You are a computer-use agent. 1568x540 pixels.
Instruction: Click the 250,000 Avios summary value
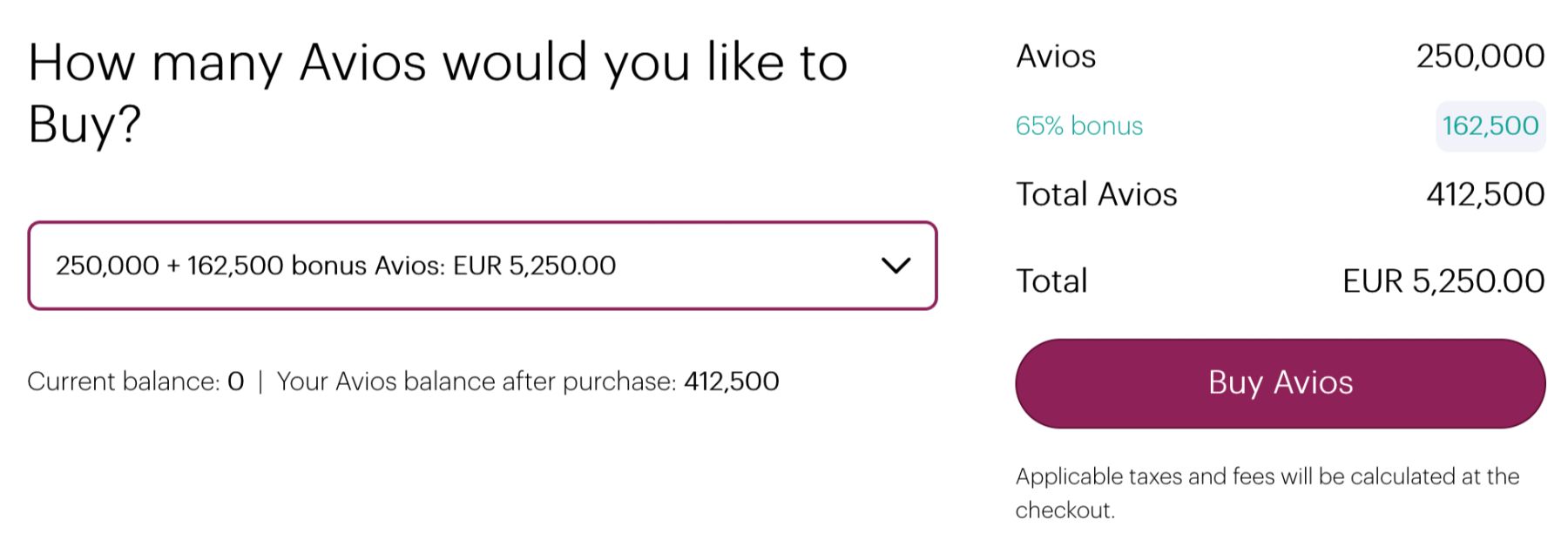tap(1479, 57)
